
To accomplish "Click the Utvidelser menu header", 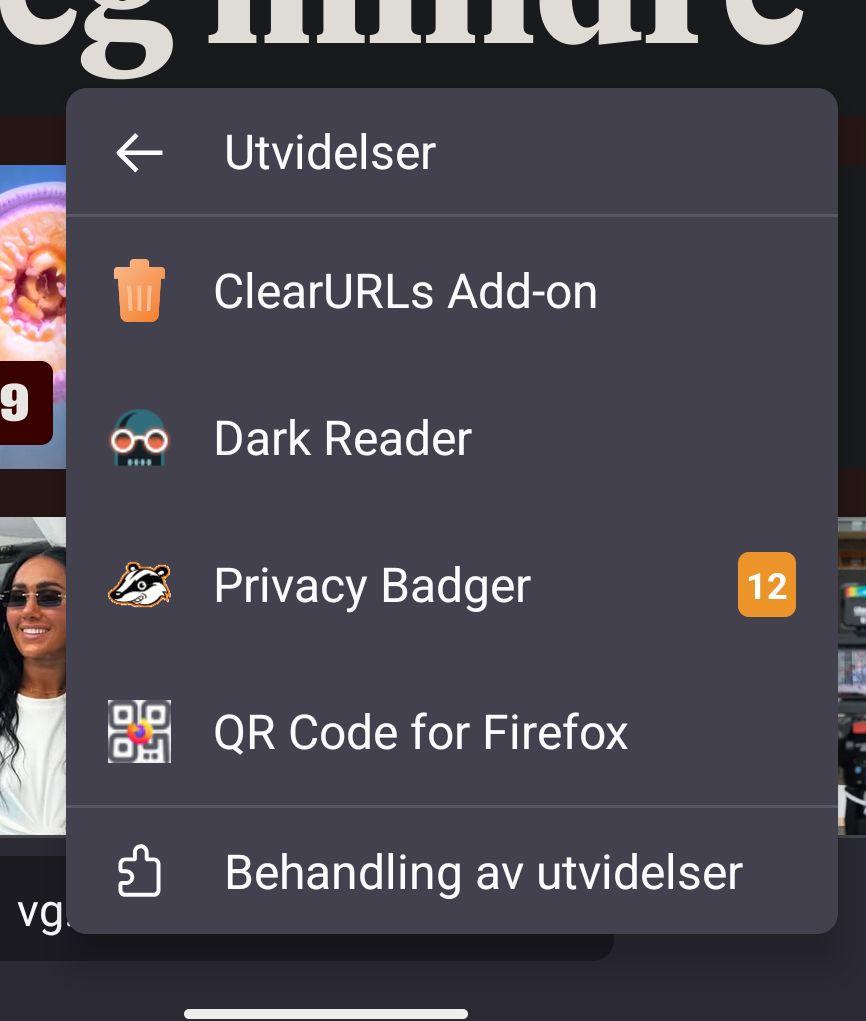I will pyautogui.click(x=330, y=152).
